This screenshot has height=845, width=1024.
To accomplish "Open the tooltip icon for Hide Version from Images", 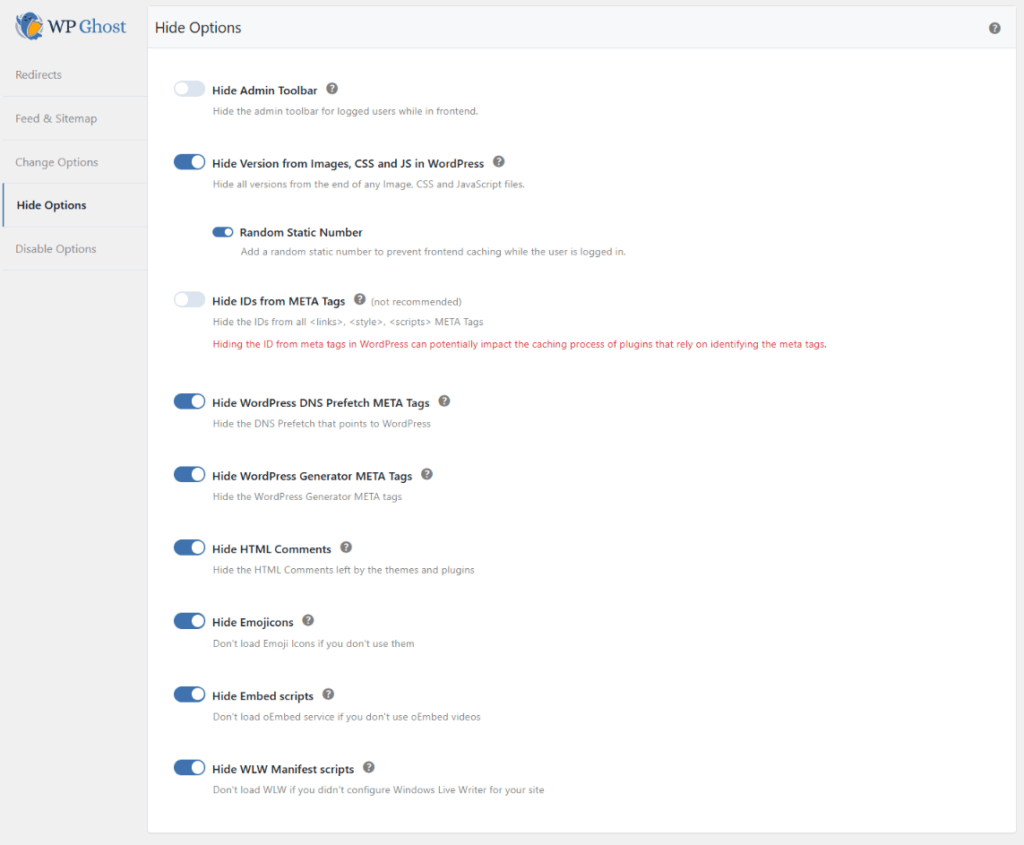I will 498,162.
